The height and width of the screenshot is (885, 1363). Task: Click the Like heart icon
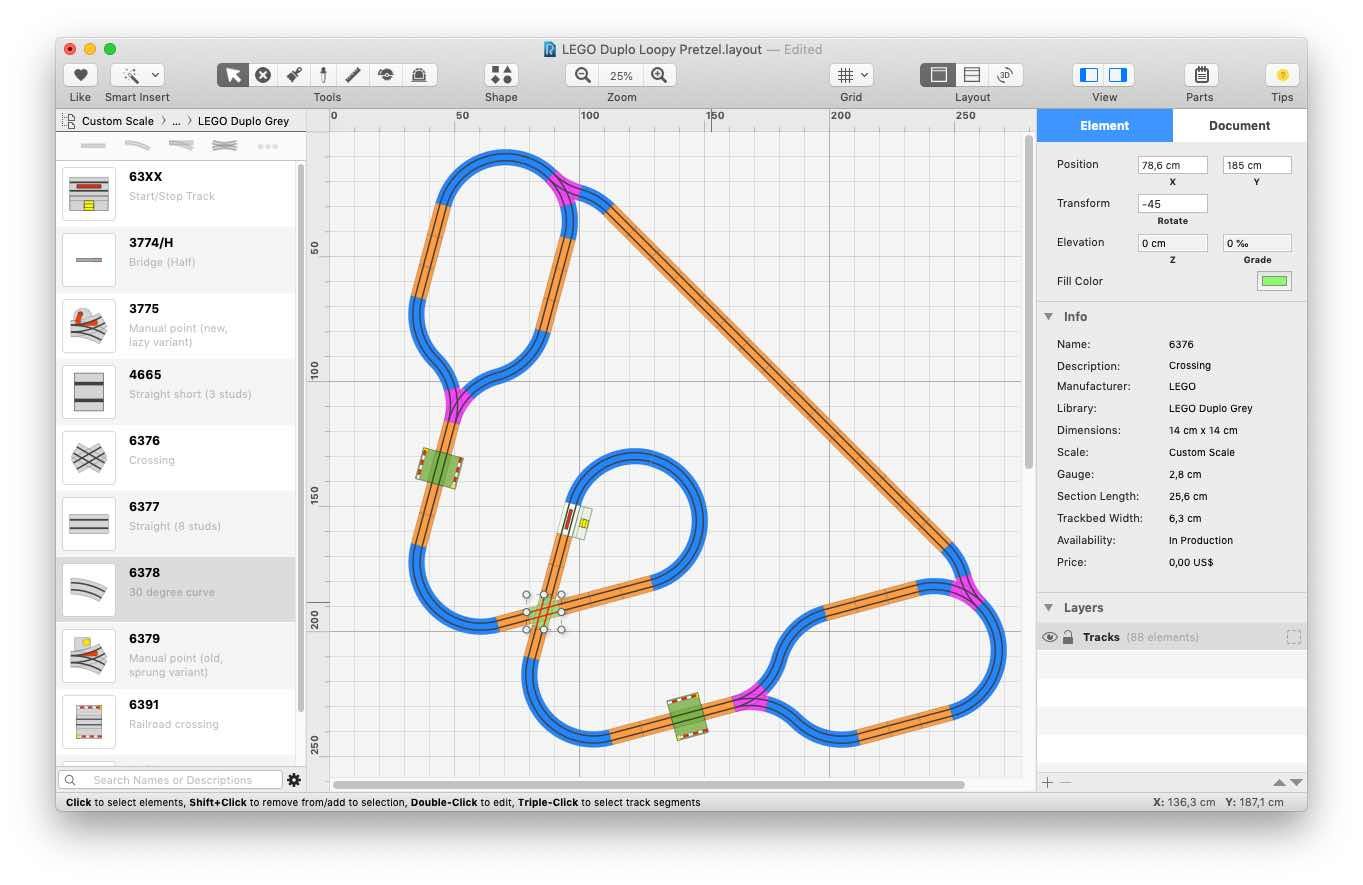click(80, 75)
